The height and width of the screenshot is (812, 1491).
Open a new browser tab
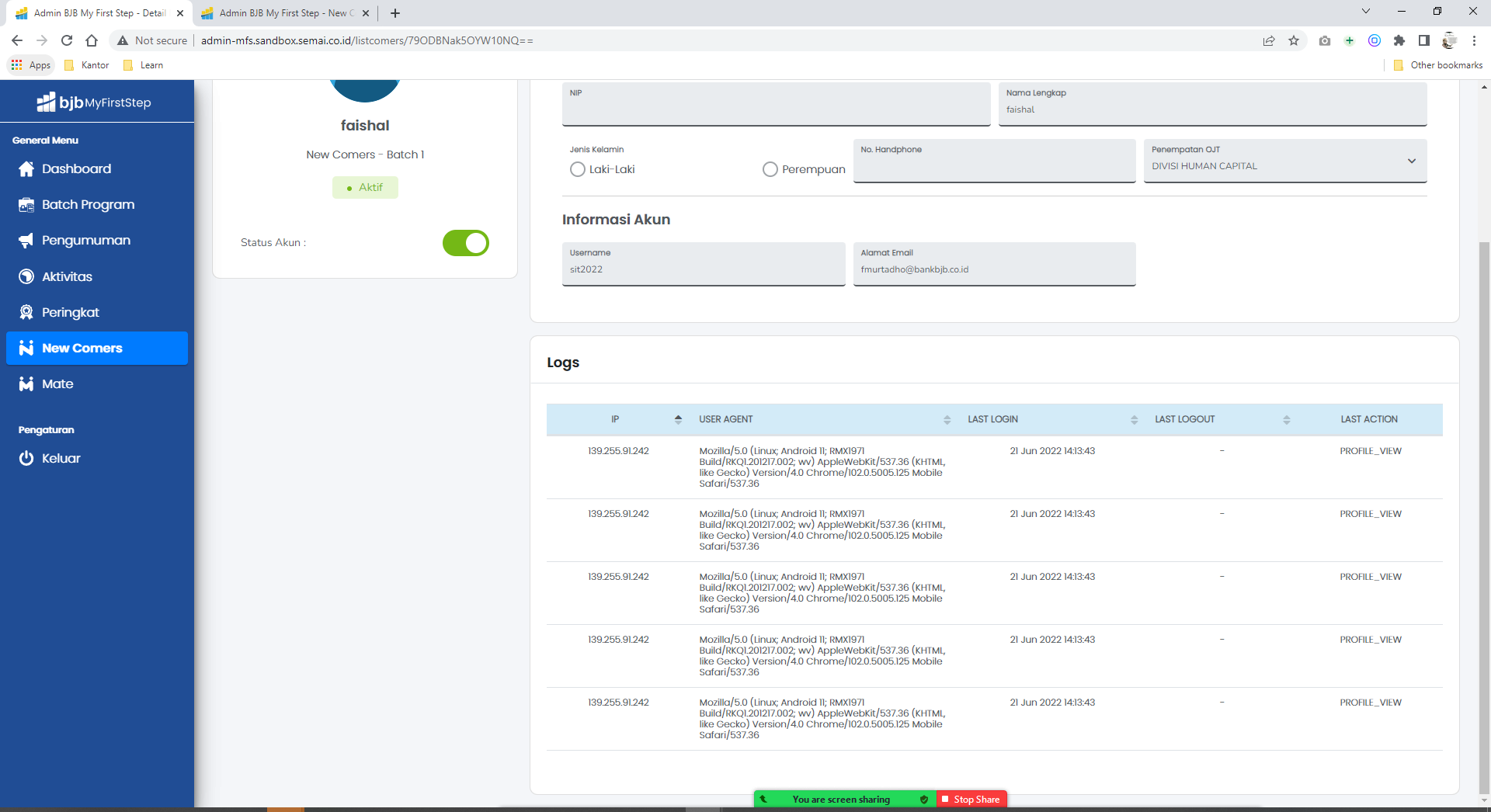pos(395,13)
